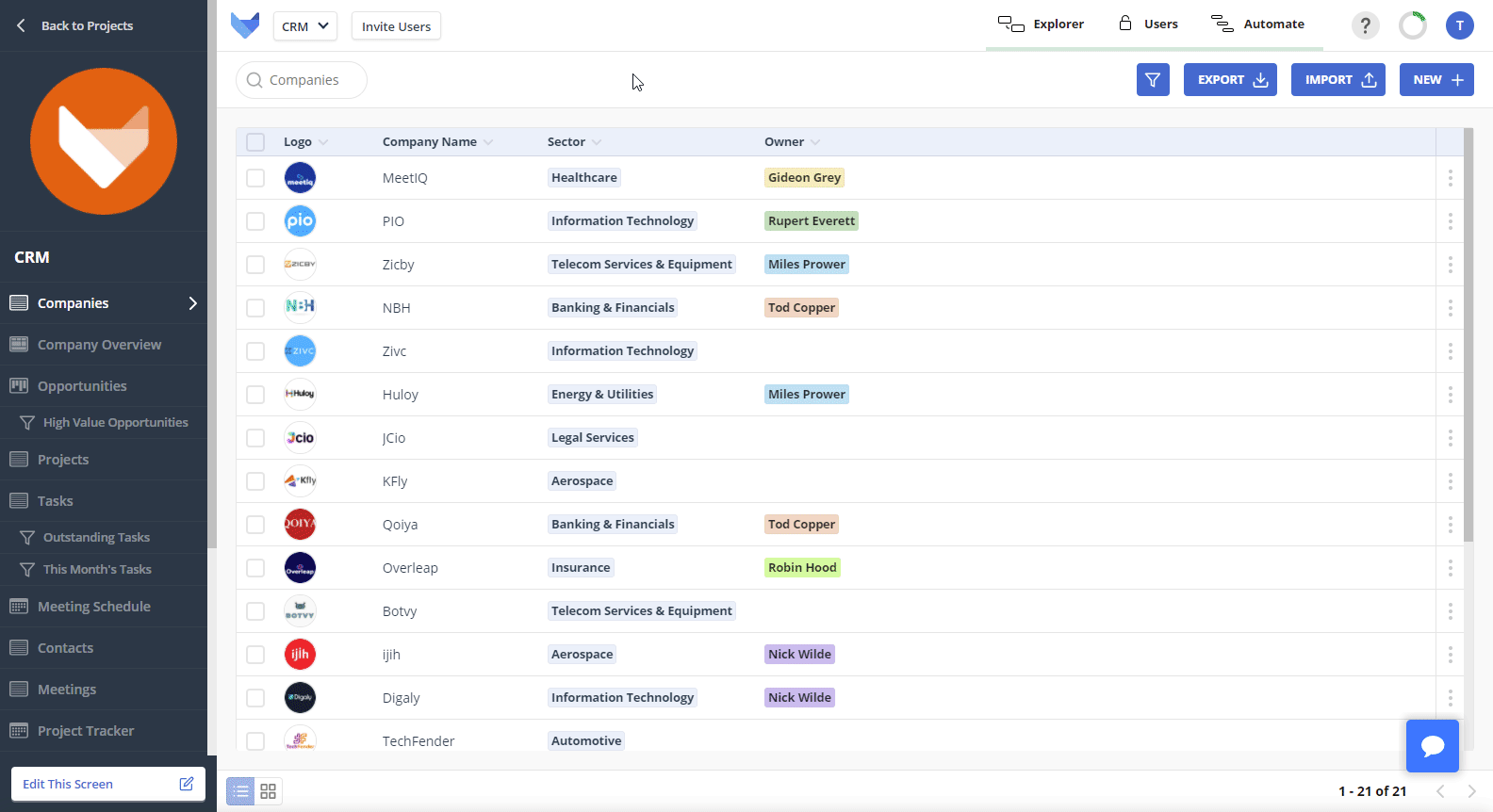Switch to grid view layout

pyautogui.click(x=269, y=791)
